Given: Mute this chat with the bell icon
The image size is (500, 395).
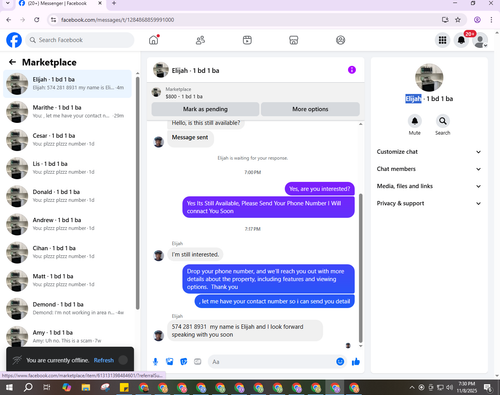Looking at the screenshot, I should point(415,121).
